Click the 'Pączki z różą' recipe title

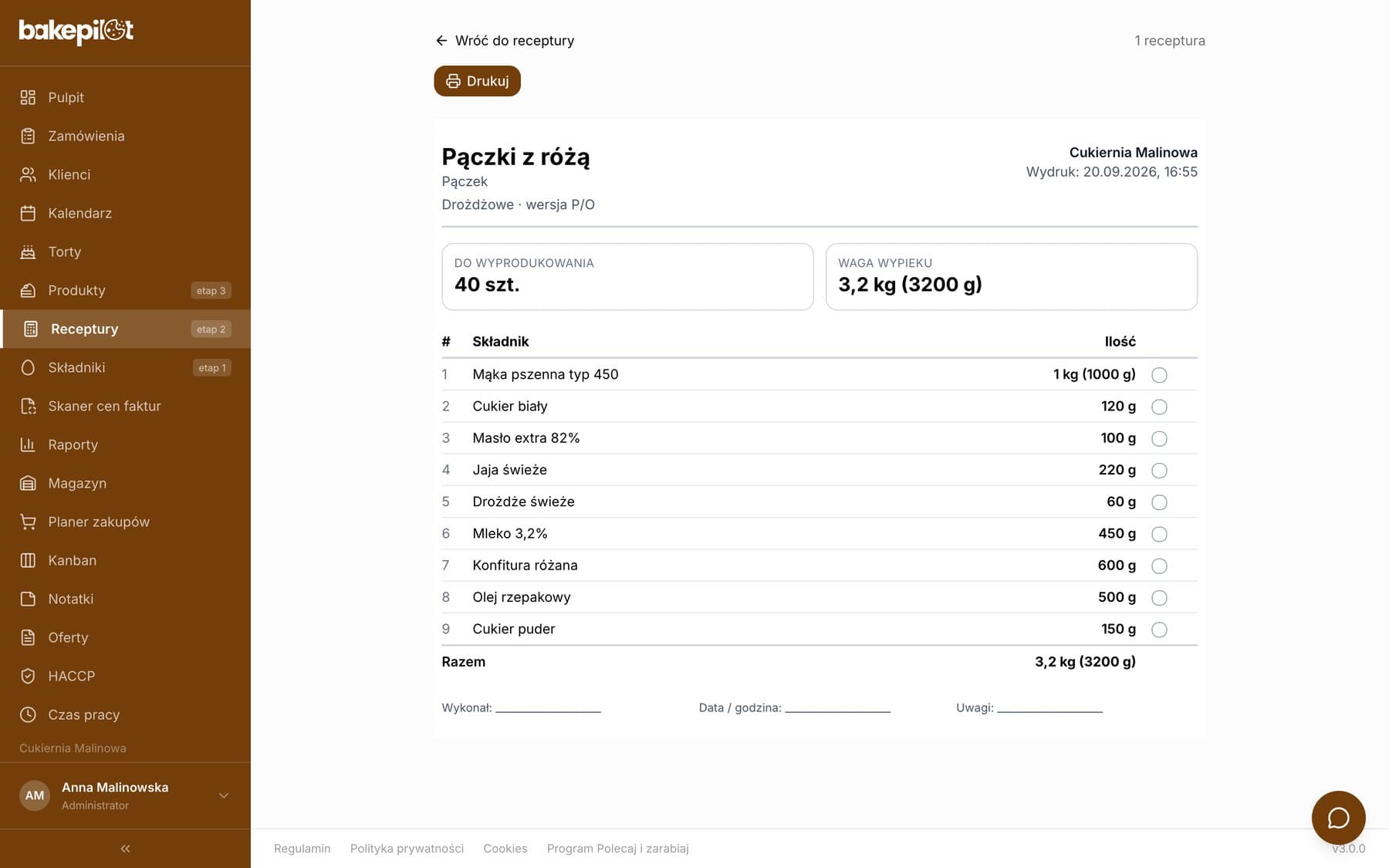pos(515,157)
